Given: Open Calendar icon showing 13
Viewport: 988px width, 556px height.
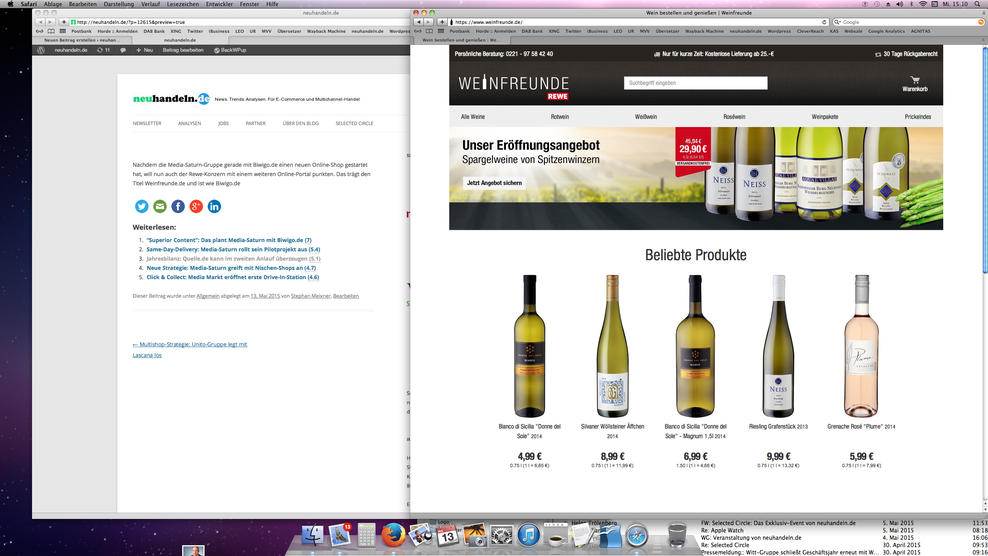Looking at the screenshot, I should coord(447,536).
